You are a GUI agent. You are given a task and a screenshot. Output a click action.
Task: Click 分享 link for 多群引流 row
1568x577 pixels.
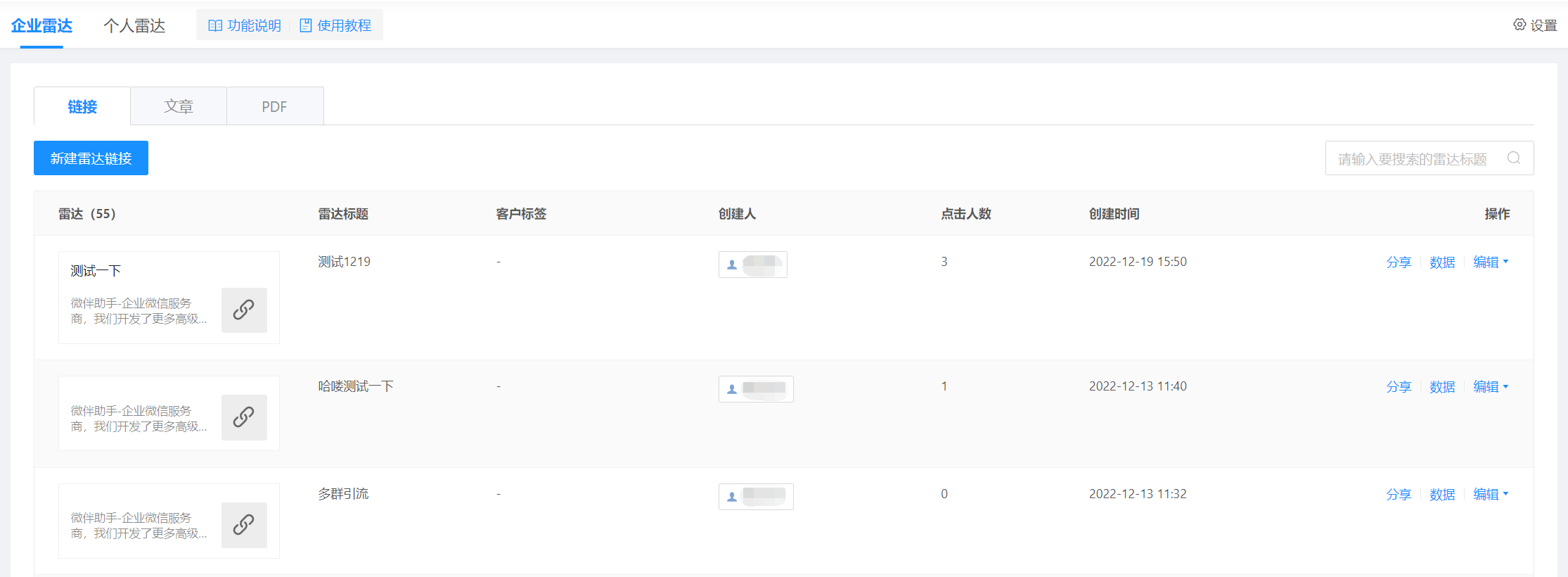[1399, 494]
